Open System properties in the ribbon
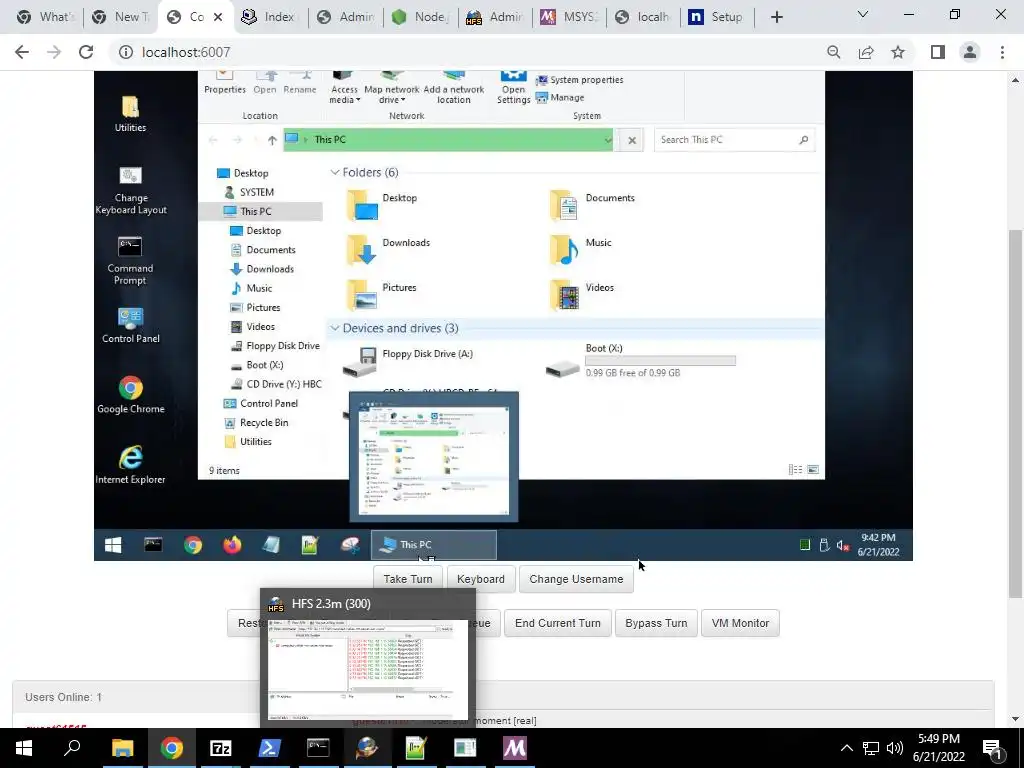1024x768 pixels. [580, 80]
